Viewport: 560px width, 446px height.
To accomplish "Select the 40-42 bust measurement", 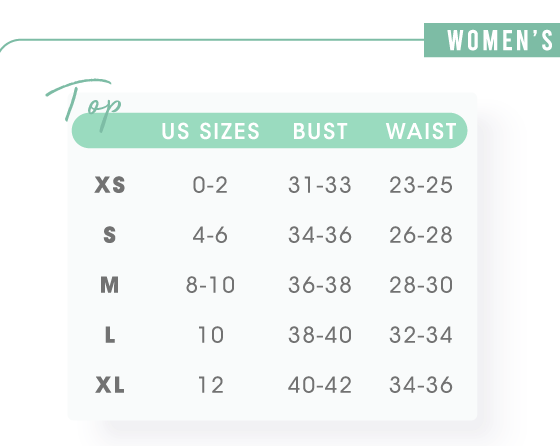I will click(x=320, y=385).
